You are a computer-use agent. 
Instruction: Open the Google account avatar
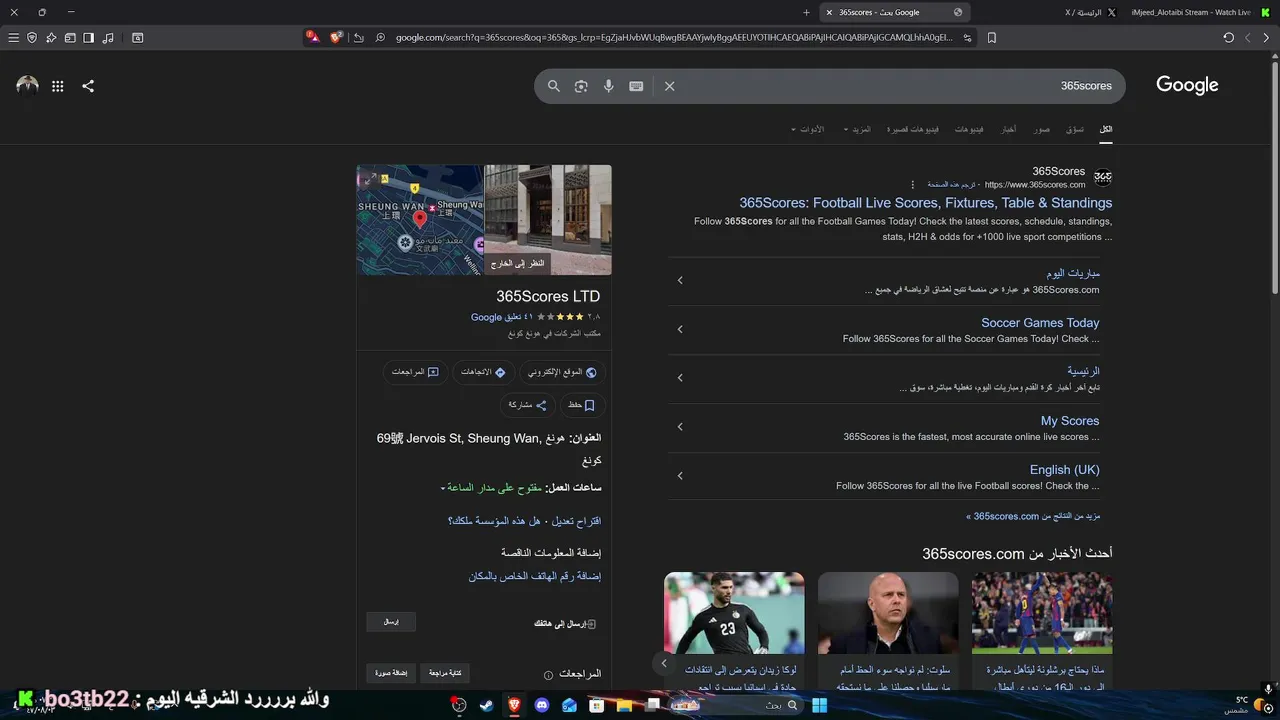(27, 86)
